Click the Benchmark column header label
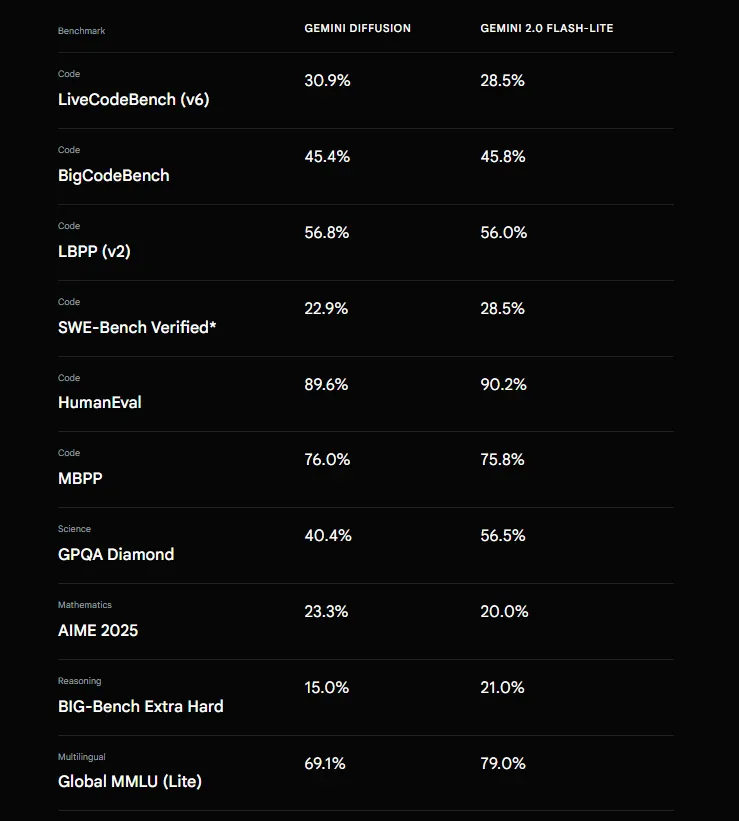Viewport: 739px width, 821px height. [x=81, y=31]
